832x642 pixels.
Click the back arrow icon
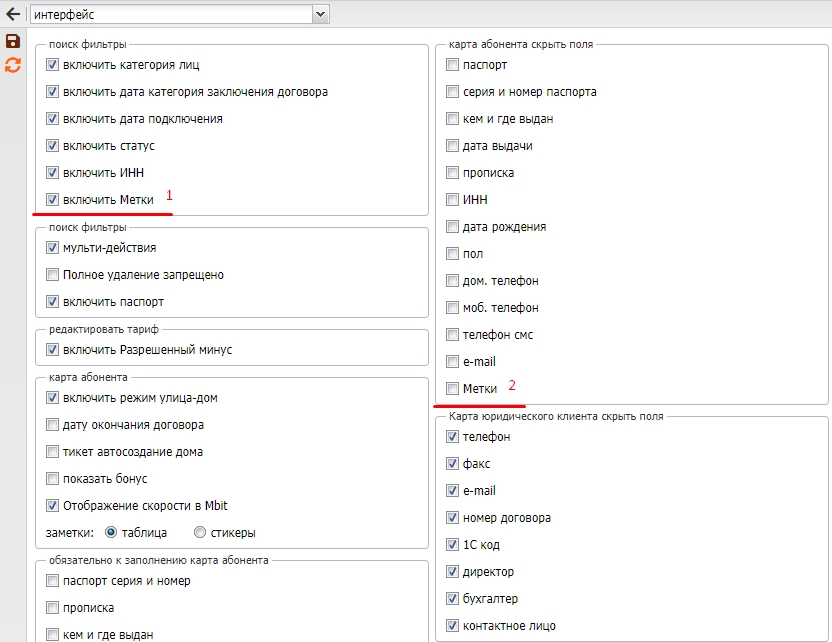[13, 15]
